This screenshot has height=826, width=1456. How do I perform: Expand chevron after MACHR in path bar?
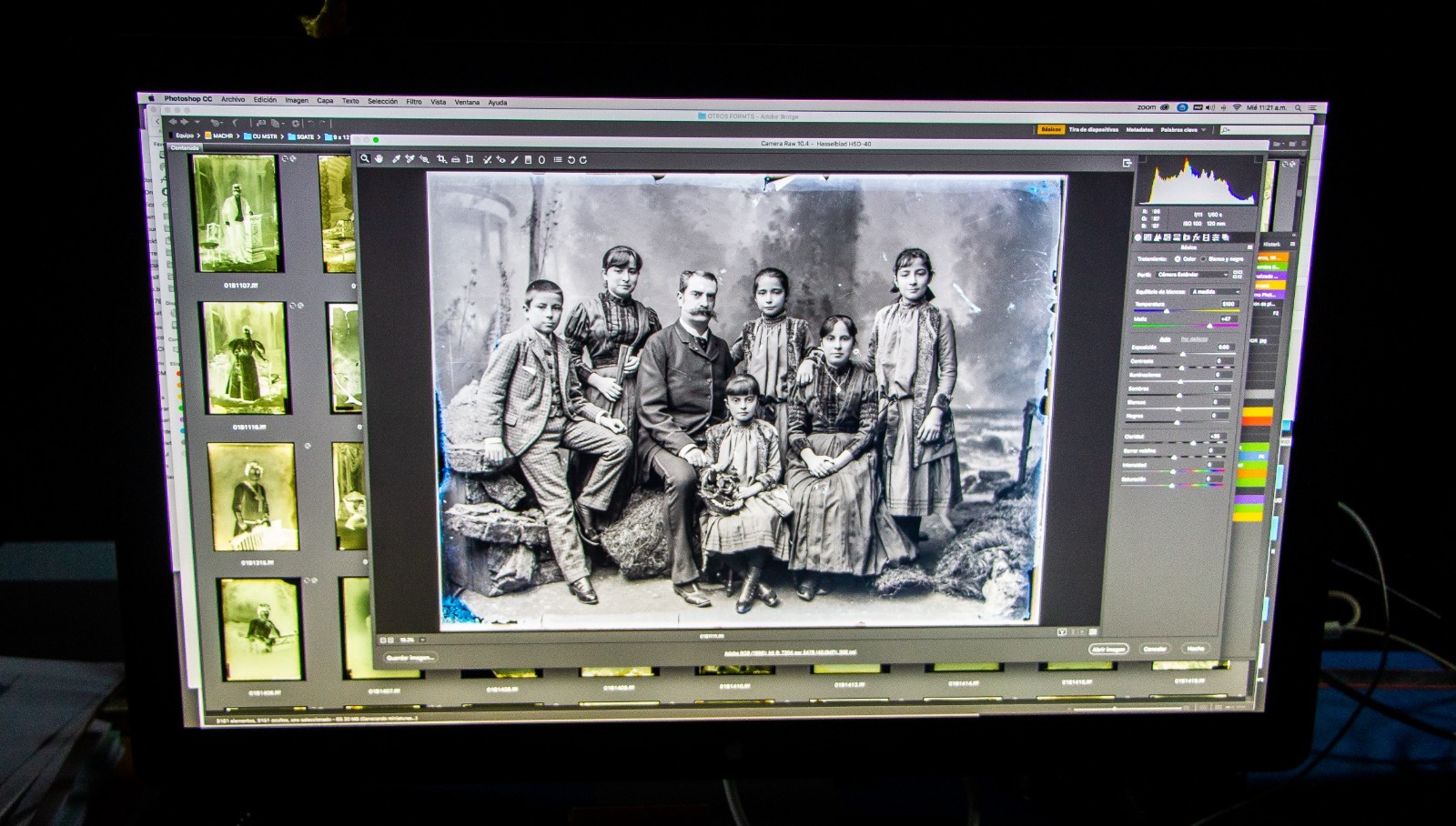click(x=238, y=136)
